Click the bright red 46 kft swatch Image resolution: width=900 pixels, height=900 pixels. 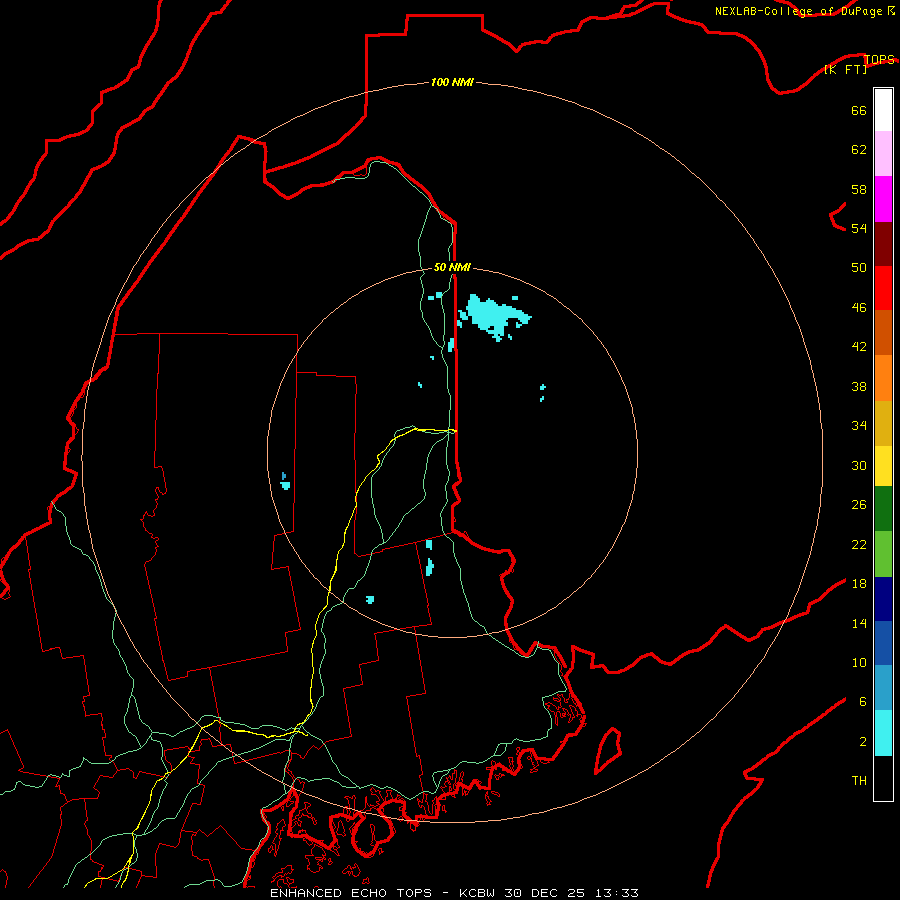pos(883,288)
